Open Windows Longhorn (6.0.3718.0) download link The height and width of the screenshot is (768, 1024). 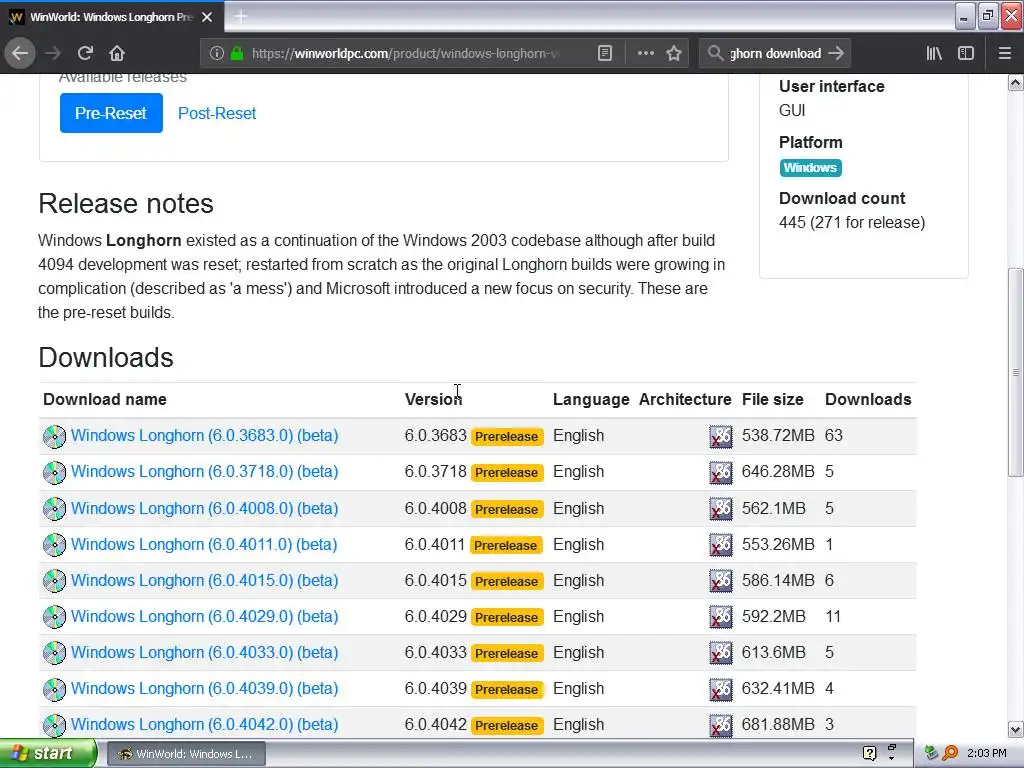coord(204,472)
